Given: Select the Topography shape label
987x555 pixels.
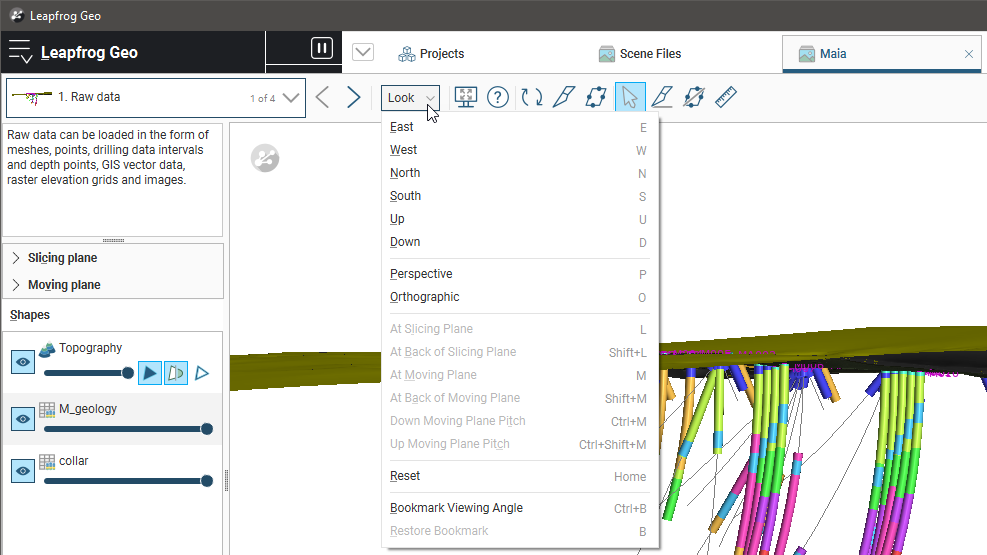Looking at the screenshot, I should point(91,348).
